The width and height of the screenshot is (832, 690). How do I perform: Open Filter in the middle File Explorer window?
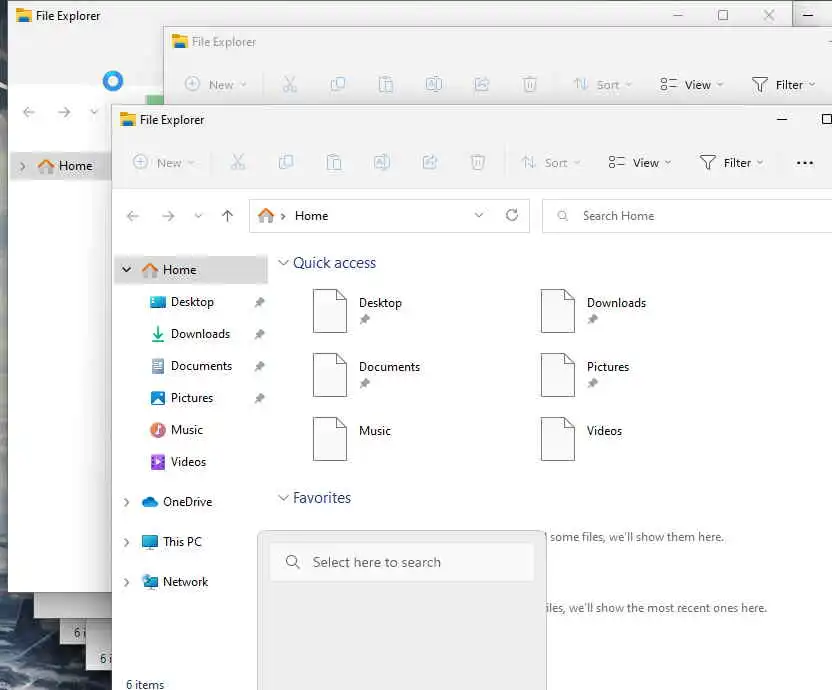784,84
